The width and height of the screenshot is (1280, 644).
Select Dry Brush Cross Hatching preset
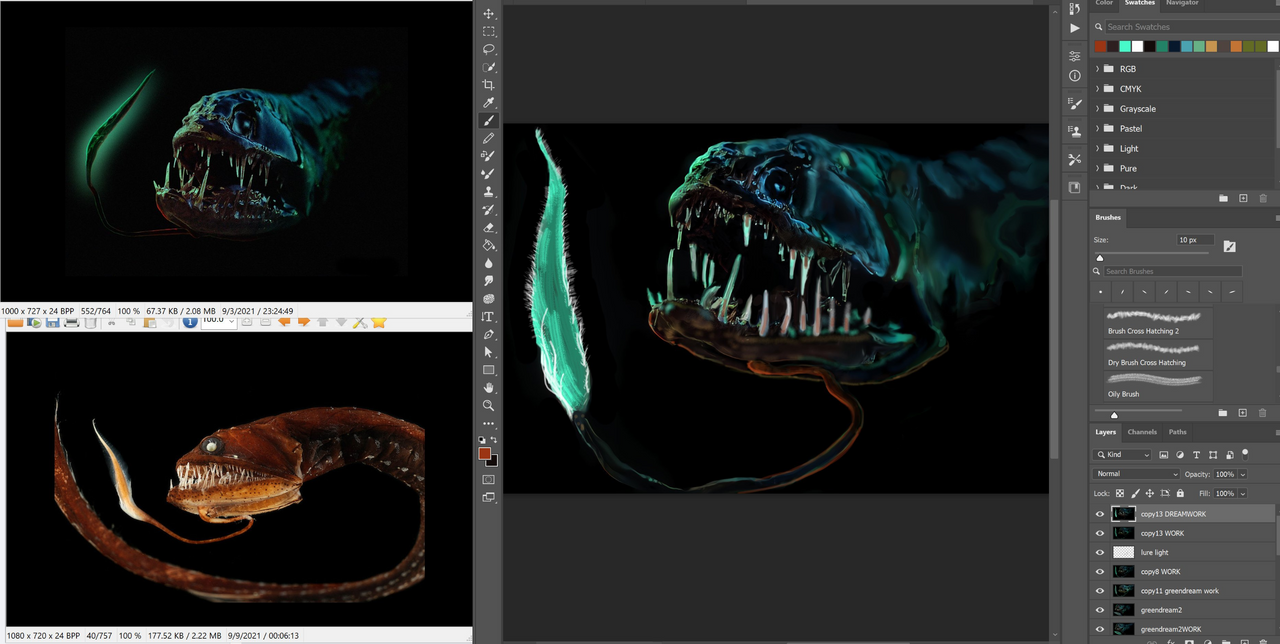pyautogui.click(x=1159, y=355)
